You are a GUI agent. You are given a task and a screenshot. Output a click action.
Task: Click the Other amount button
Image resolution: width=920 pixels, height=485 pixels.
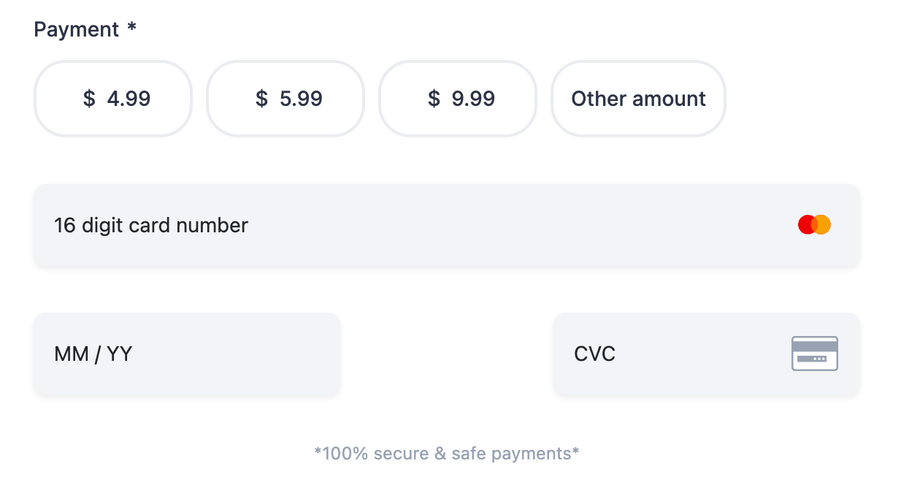pos(638,98)
